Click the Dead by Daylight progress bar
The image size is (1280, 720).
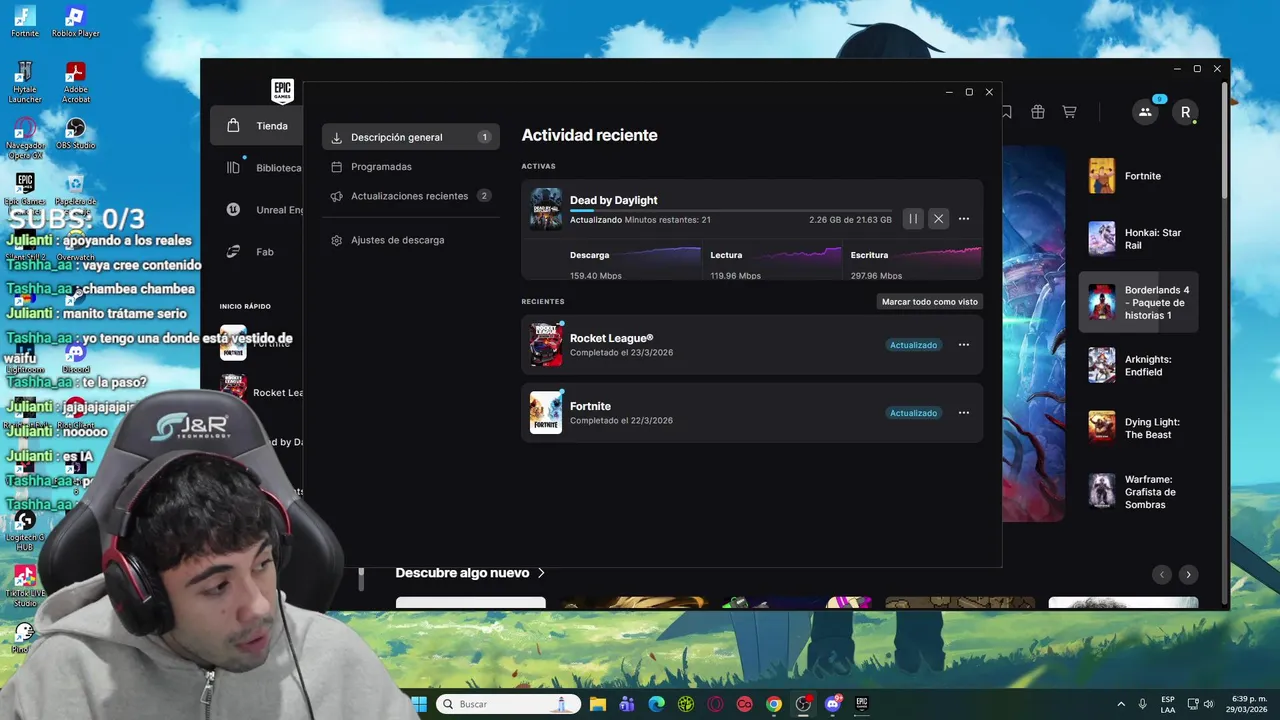(731, 210)
